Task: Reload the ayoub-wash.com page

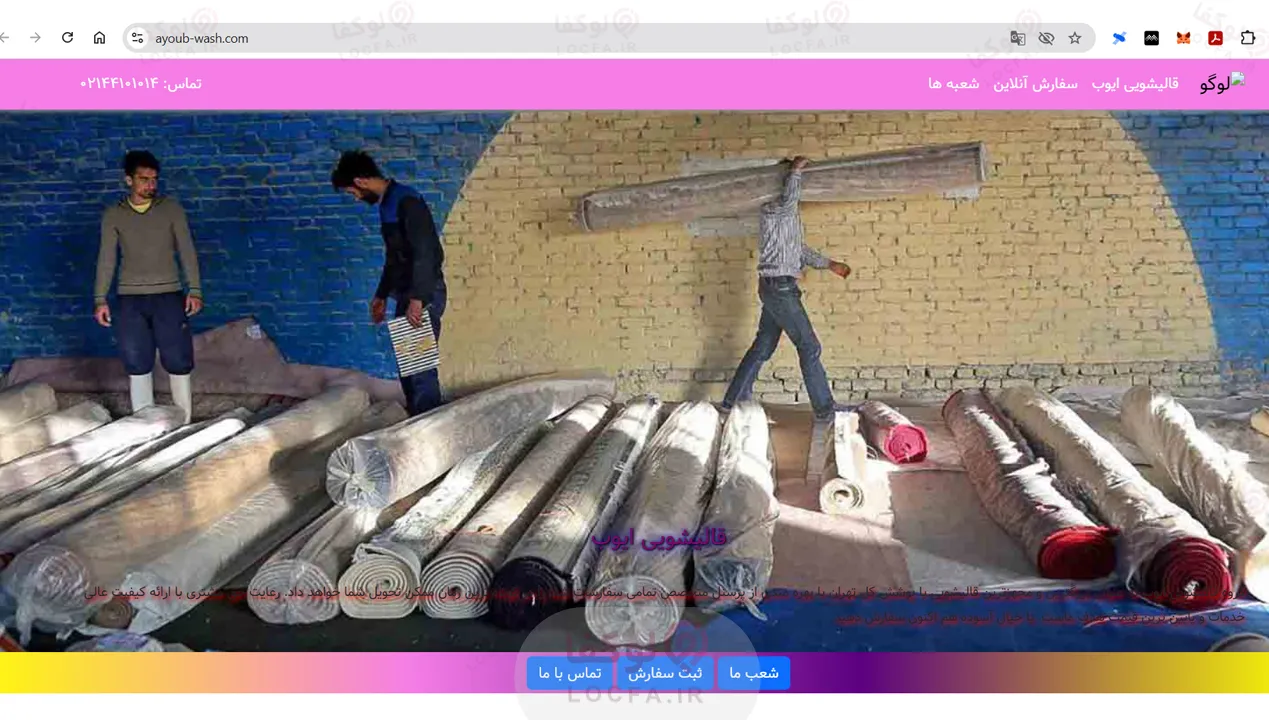Action: [67, 38]
